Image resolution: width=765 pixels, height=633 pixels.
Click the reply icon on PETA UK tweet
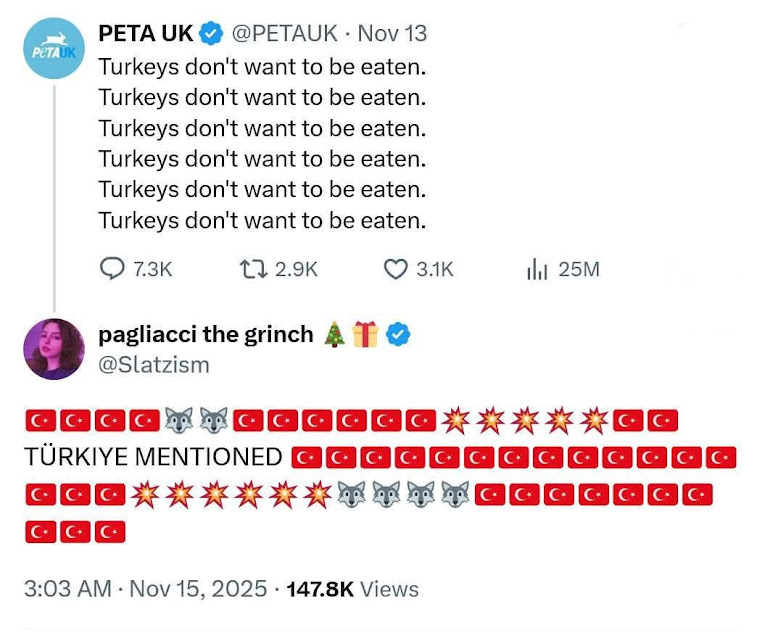(x=111, y=269)
